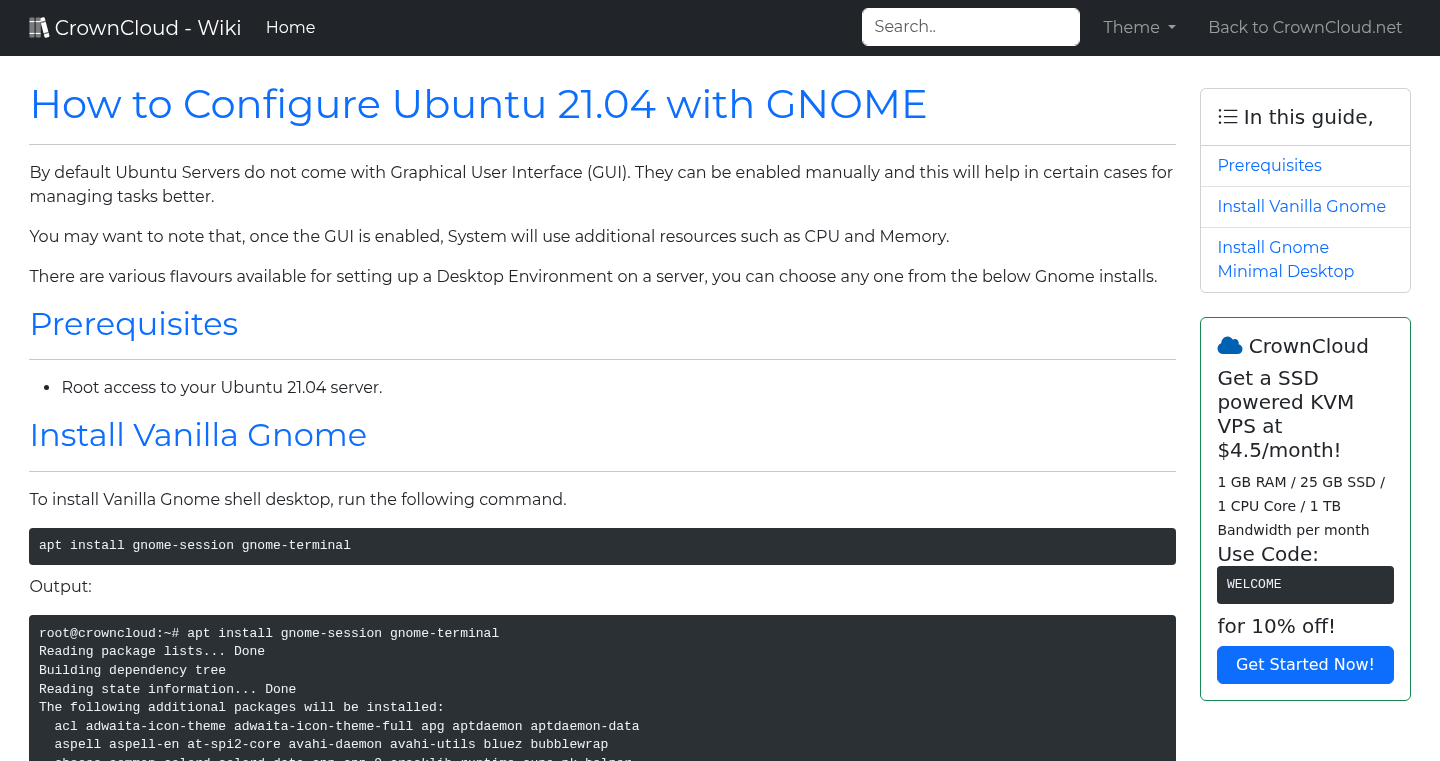Select 'Back to CrownCloud.net' in the navbar
Image resolution: width=1440 pixels, height=761 pixels.
(x=1305, y=27)
